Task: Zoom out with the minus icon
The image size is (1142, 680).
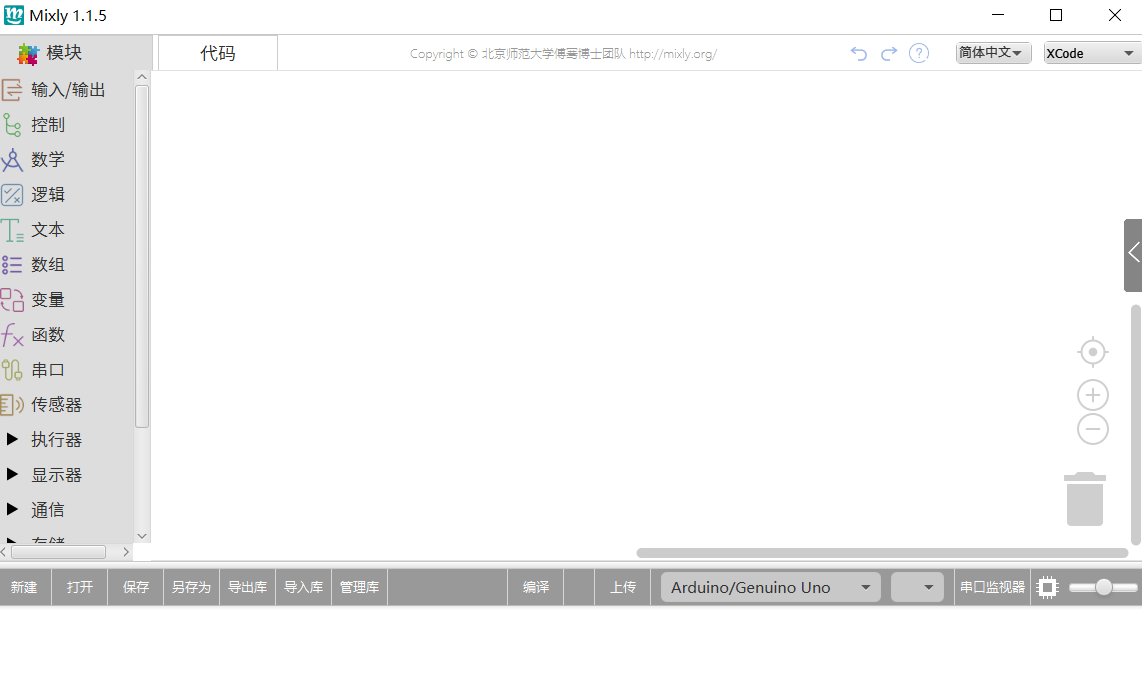Action: [1092, 429]
